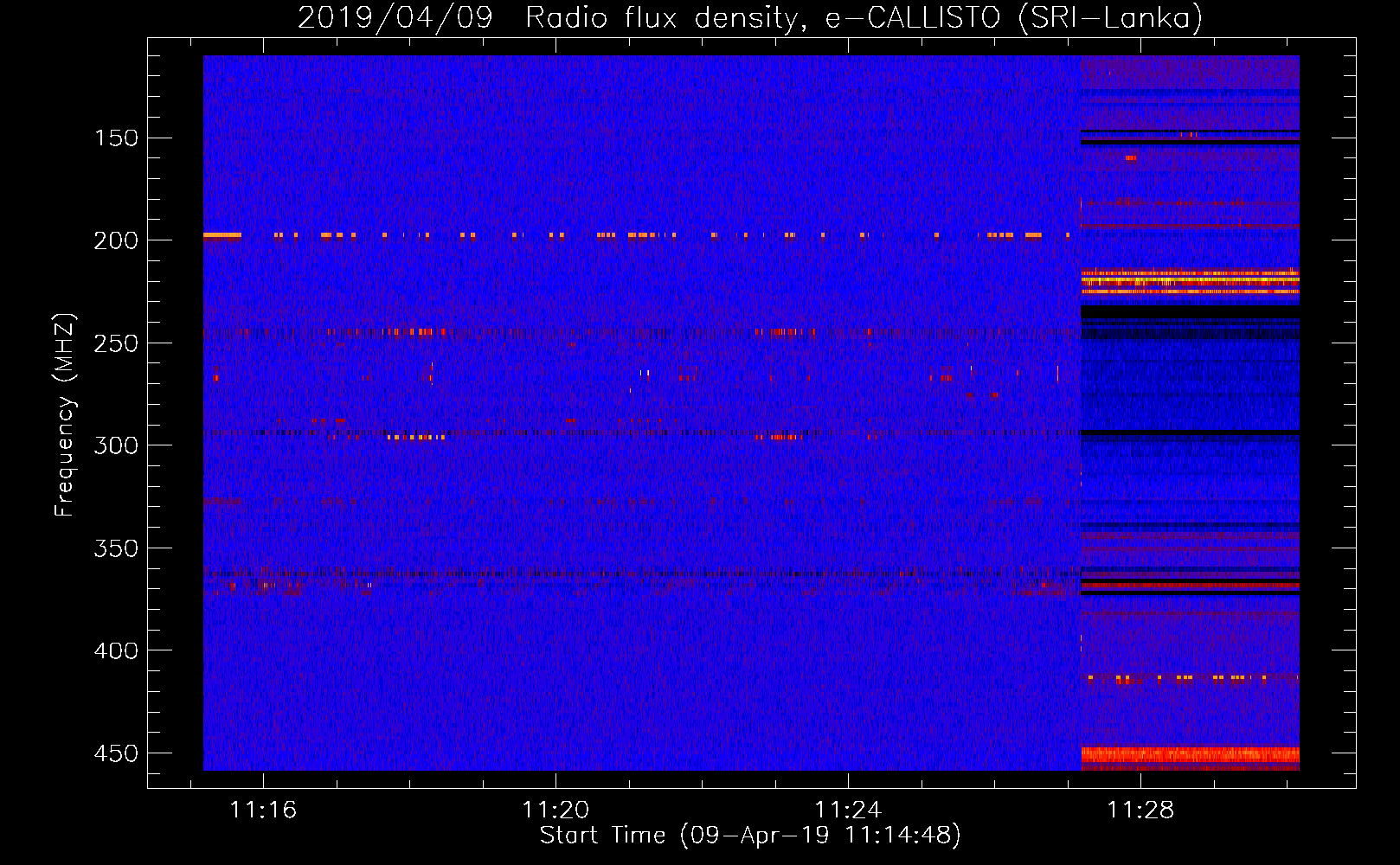
Task: Click the 350 frequency tick label
Action: [116, 548]
